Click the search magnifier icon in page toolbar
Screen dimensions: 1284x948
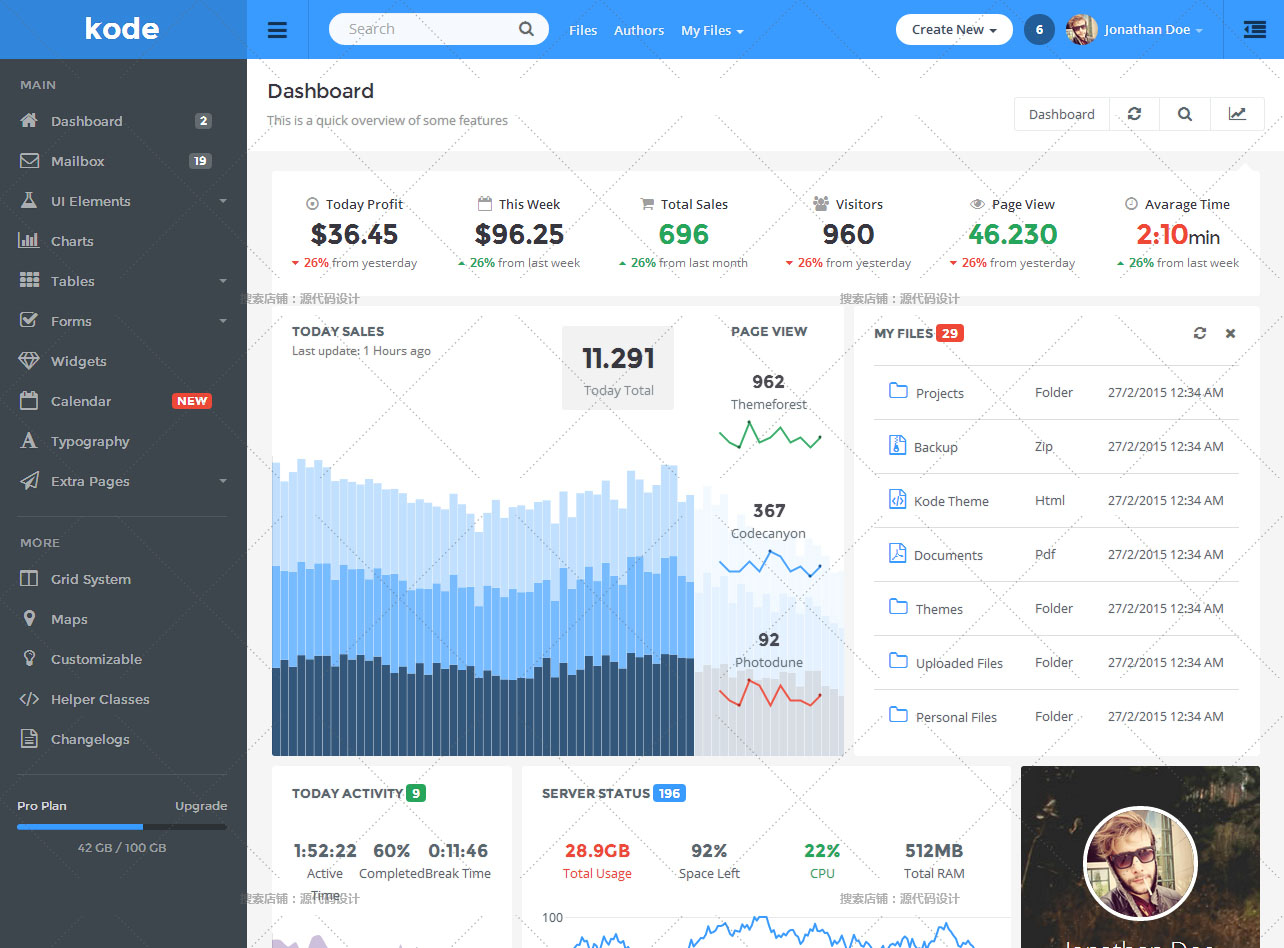click(x=1185, y=114)
